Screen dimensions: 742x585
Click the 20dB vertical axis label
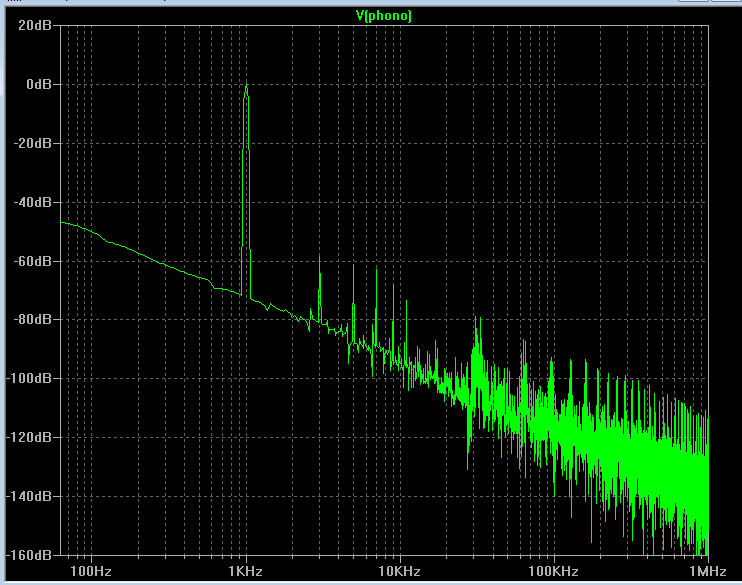tap(35, 26)
